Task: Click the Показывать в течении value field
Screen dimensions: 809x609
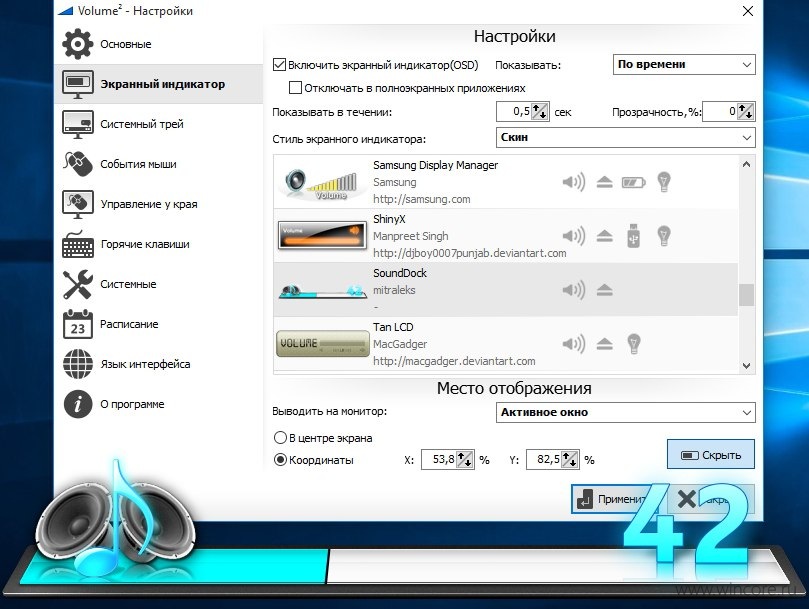Action: (x=514, y=111)
